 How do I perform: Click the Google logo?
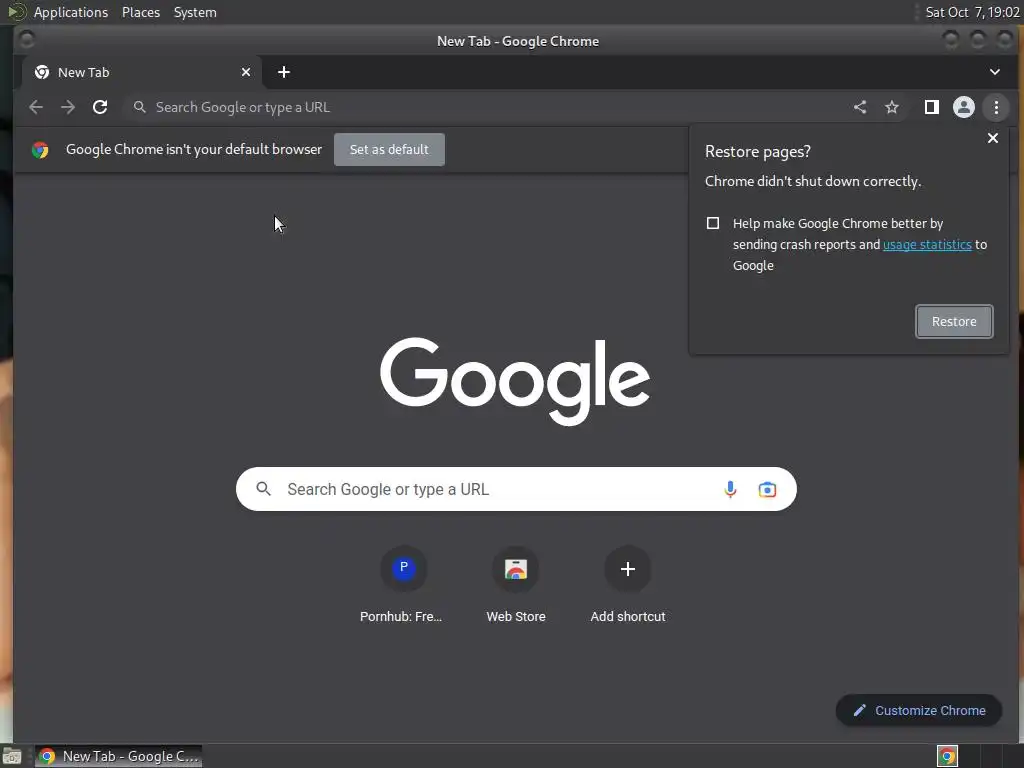point(515,381)
